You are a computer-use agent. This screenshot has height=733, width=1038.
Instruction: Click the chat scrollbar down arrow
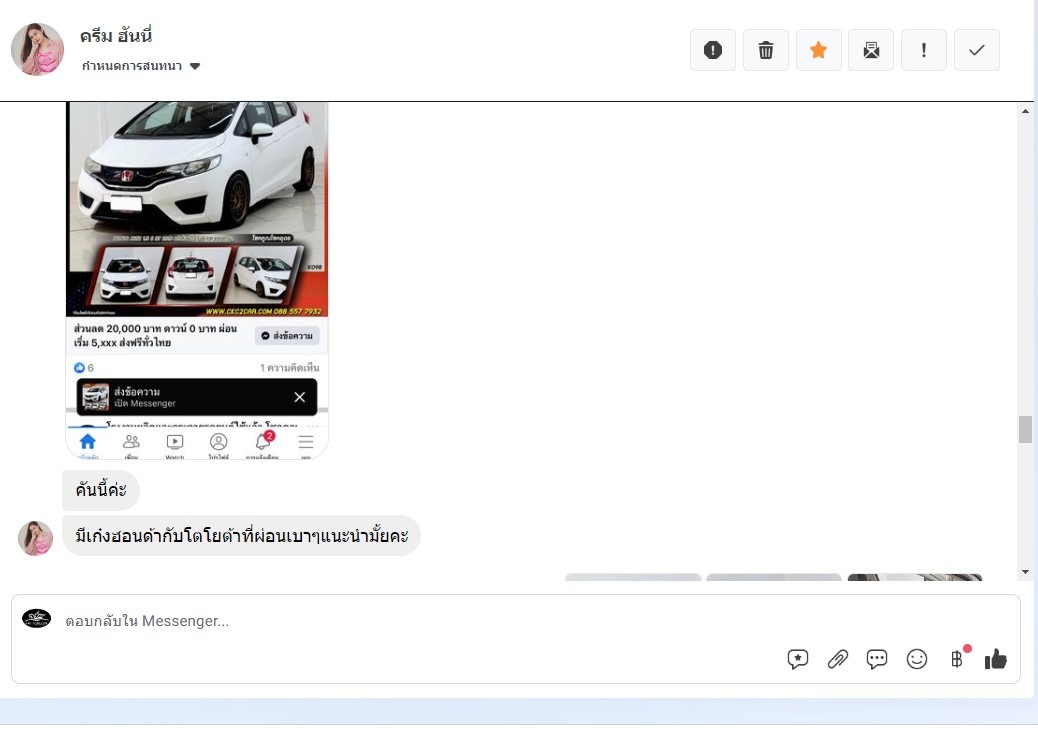click(x=1025, y=572)
